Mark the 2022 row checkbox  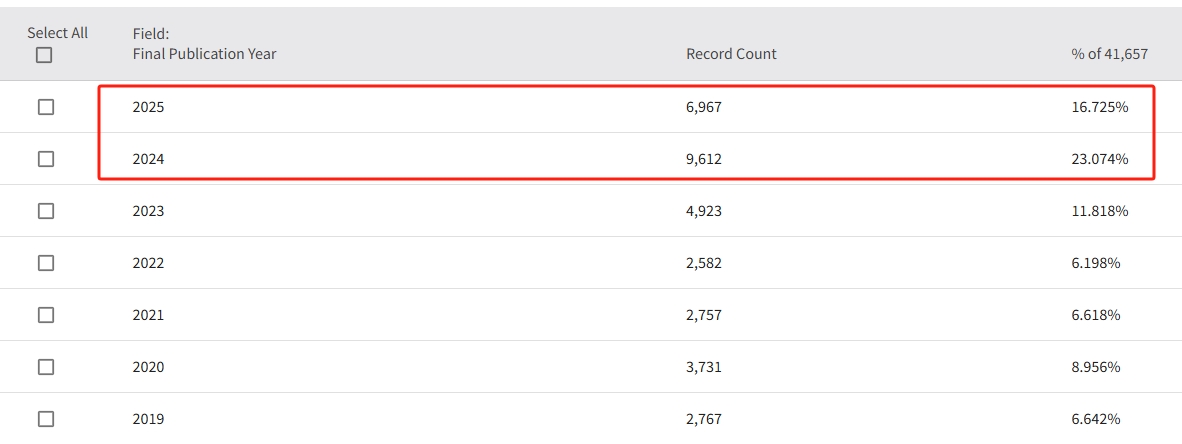[x=46, y=263]
